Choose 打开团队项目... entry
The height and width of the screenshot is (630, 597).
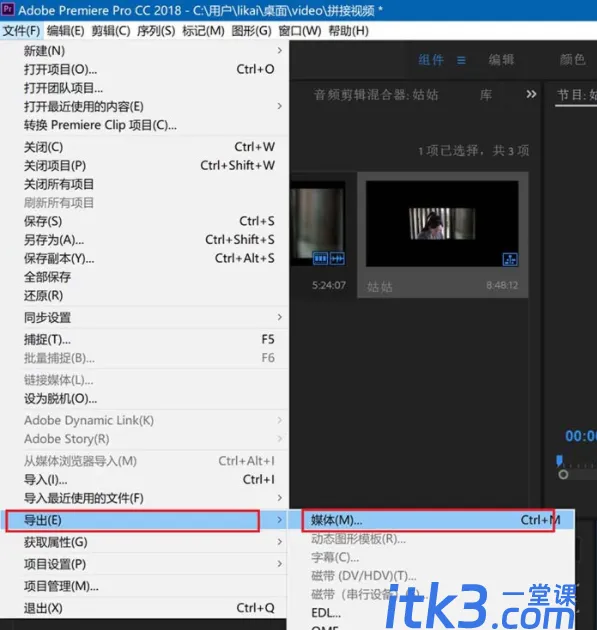point(145,88)
